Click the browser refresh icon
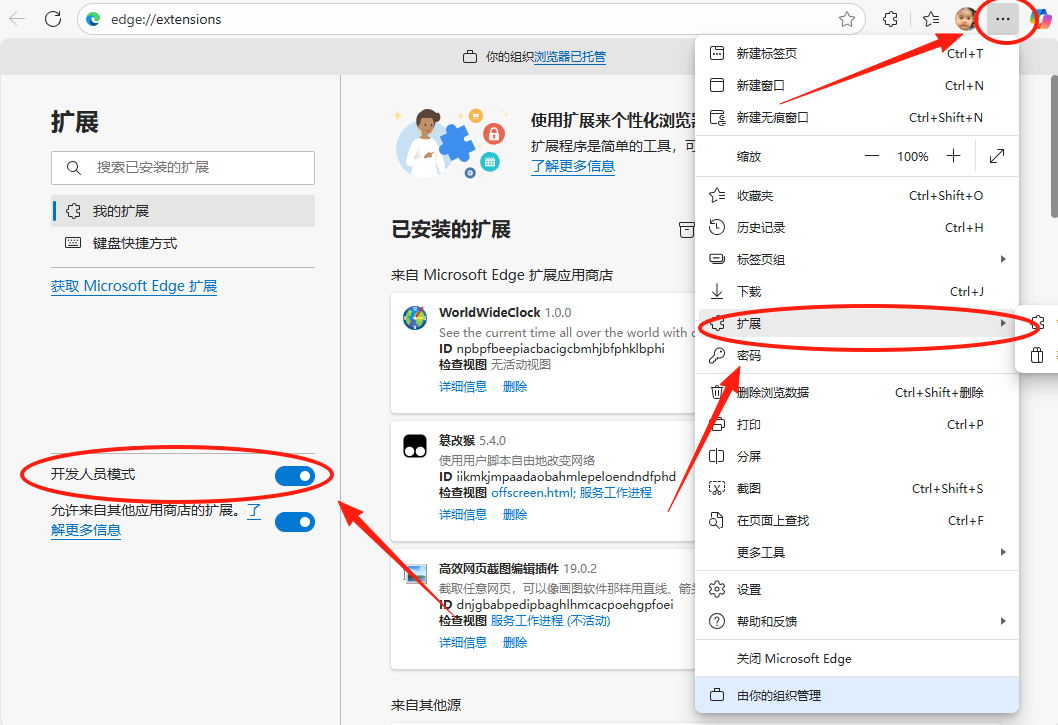The image size is (1058, 725). (53, 19)
